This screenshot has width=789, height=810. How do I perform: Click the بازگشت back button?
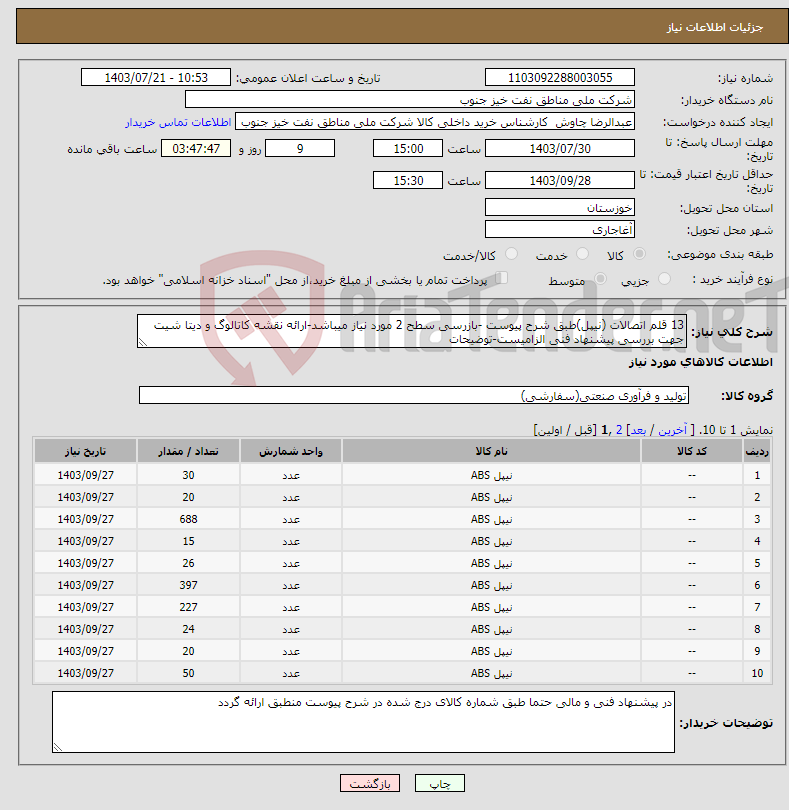pos(370,783)
